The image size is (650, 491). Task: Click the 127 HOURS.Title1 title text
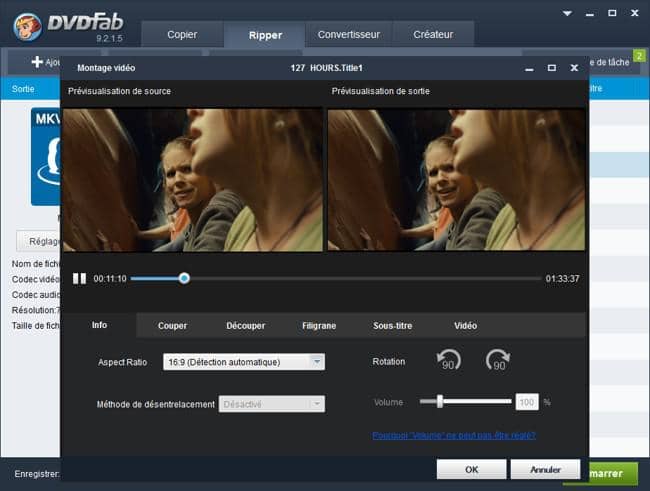click(x=327, y=68)
